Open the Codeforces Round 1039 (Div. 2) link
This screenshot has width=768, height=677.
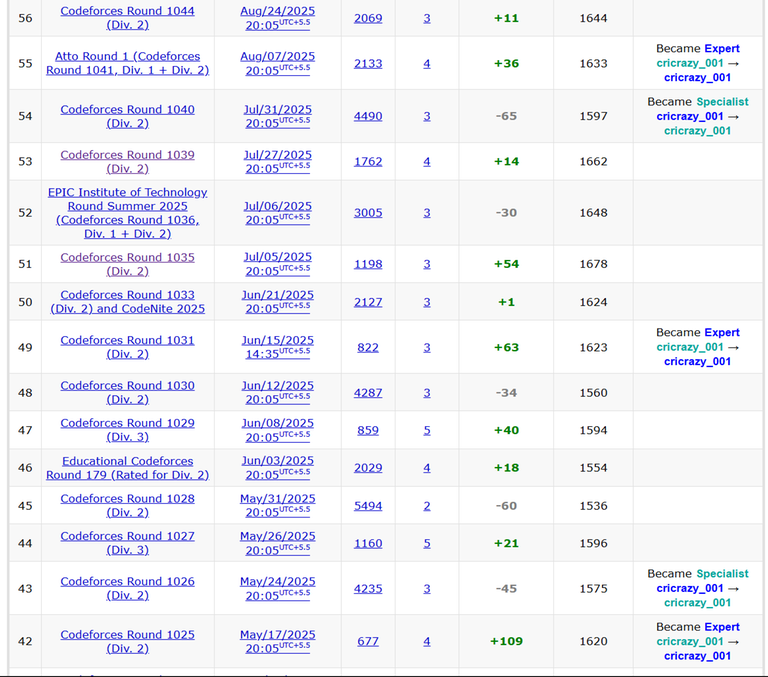(127, 161)
